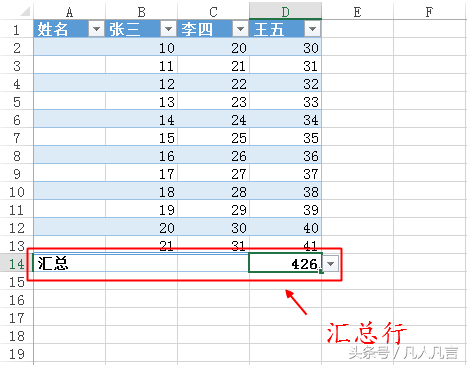
Task: Select cell C6 with value 24
Action: [213, 120]
